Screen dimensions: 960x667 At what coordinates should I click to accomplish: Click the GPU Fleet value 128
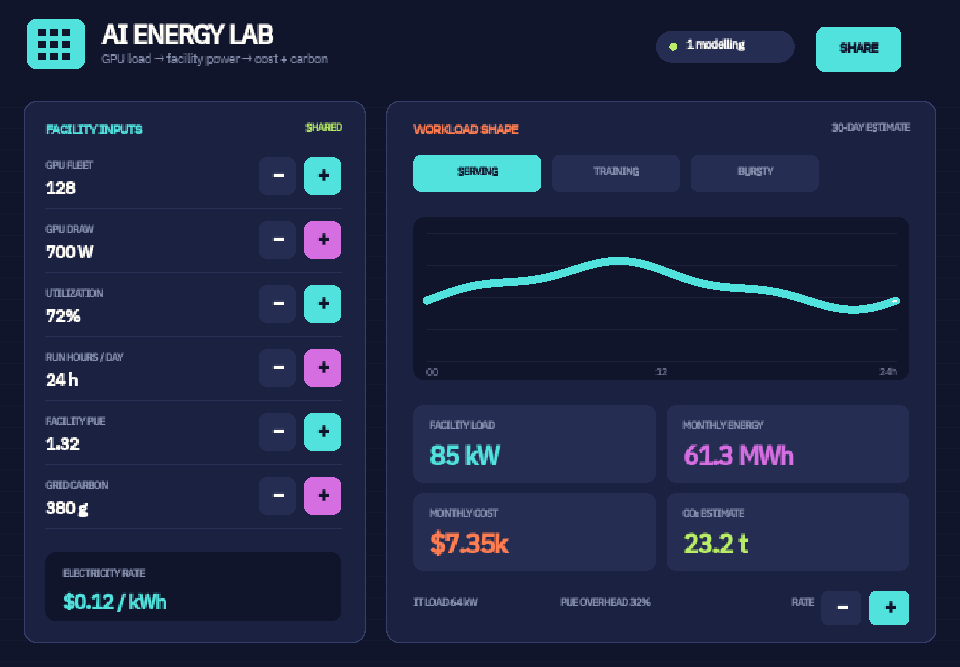click(61, 188)
